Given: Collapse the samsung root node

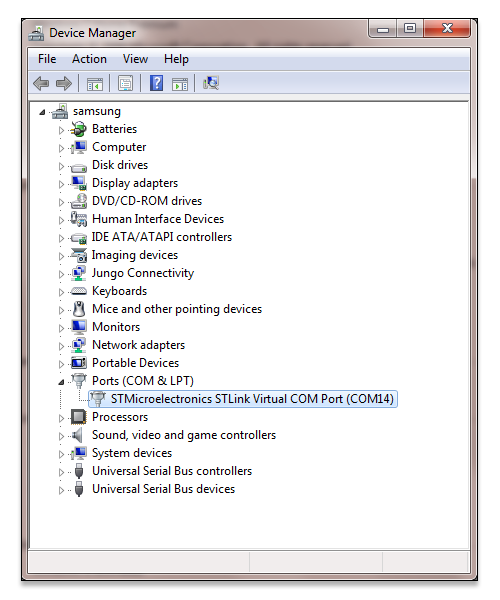Looking at the screenshot, I should coord(42,112).
